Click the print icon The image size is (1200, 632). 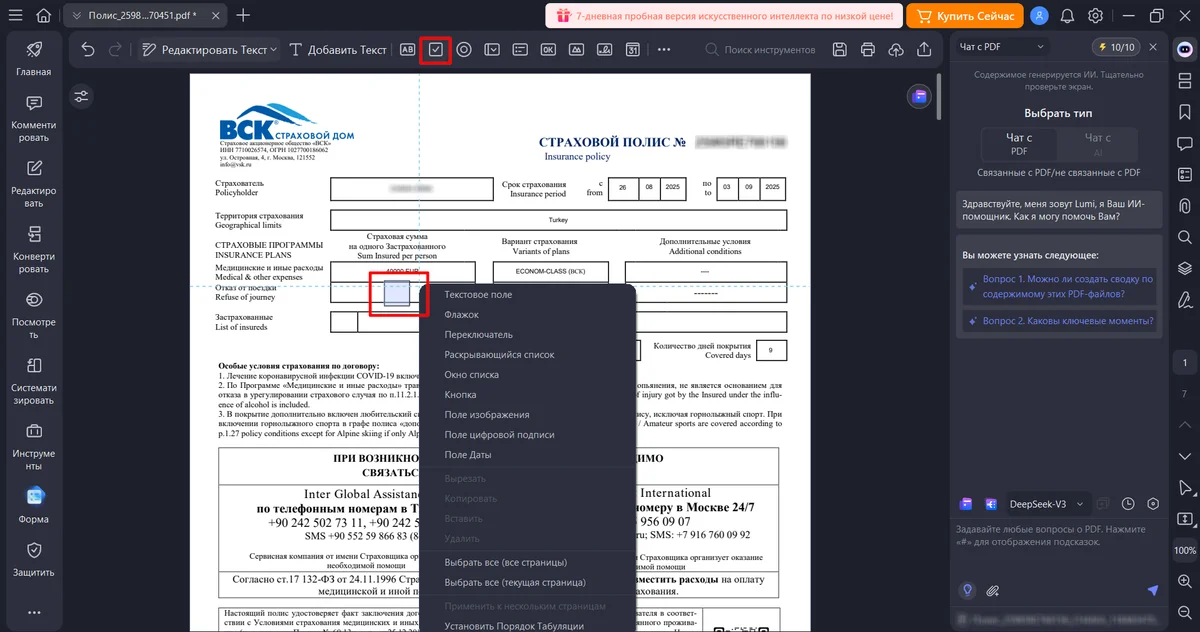click(868, 49)
